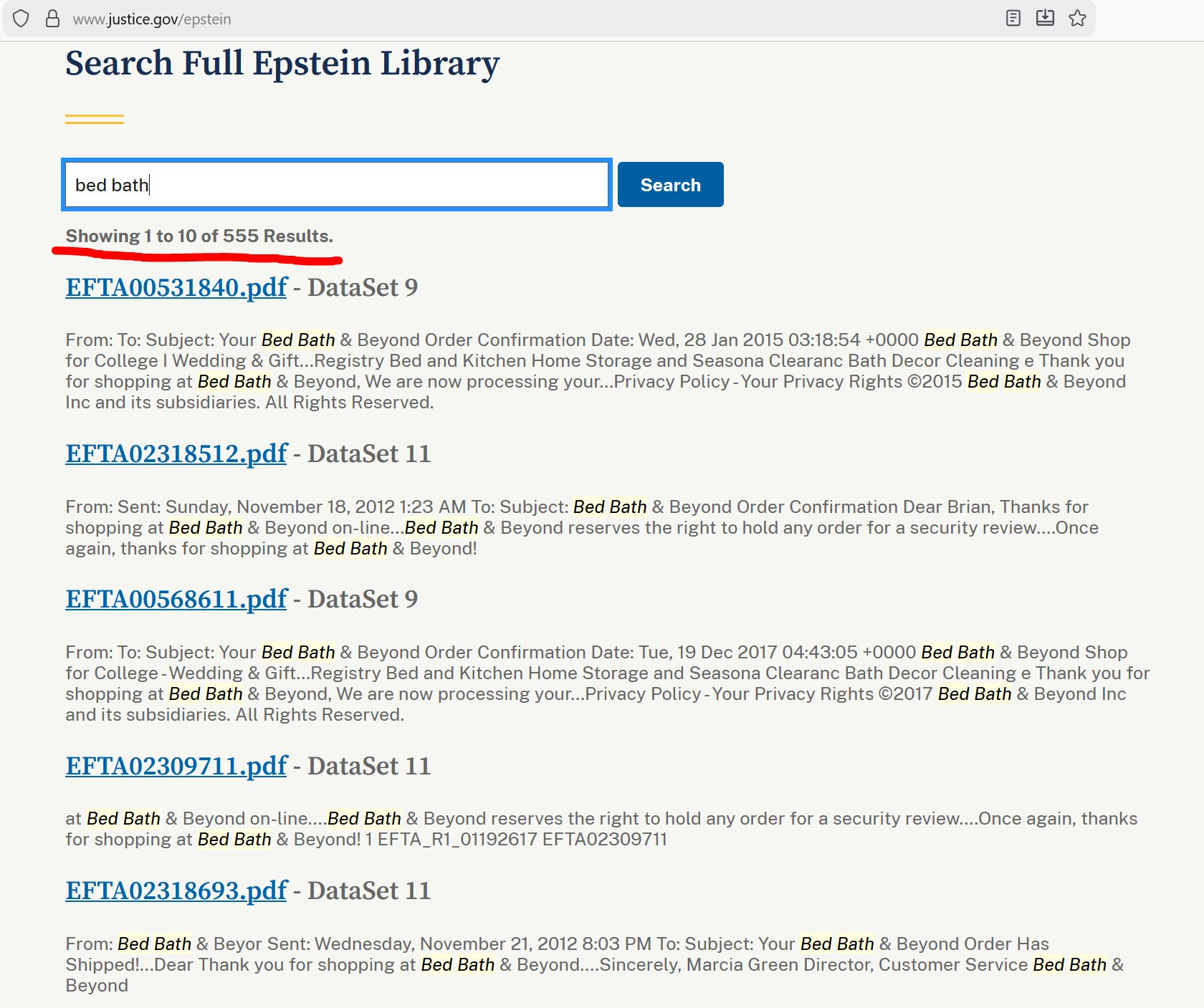This screenshot has height=1008, width=1204.
Task: Focus the address bar URL www.justice.gov/epstein
Action: 152,19
